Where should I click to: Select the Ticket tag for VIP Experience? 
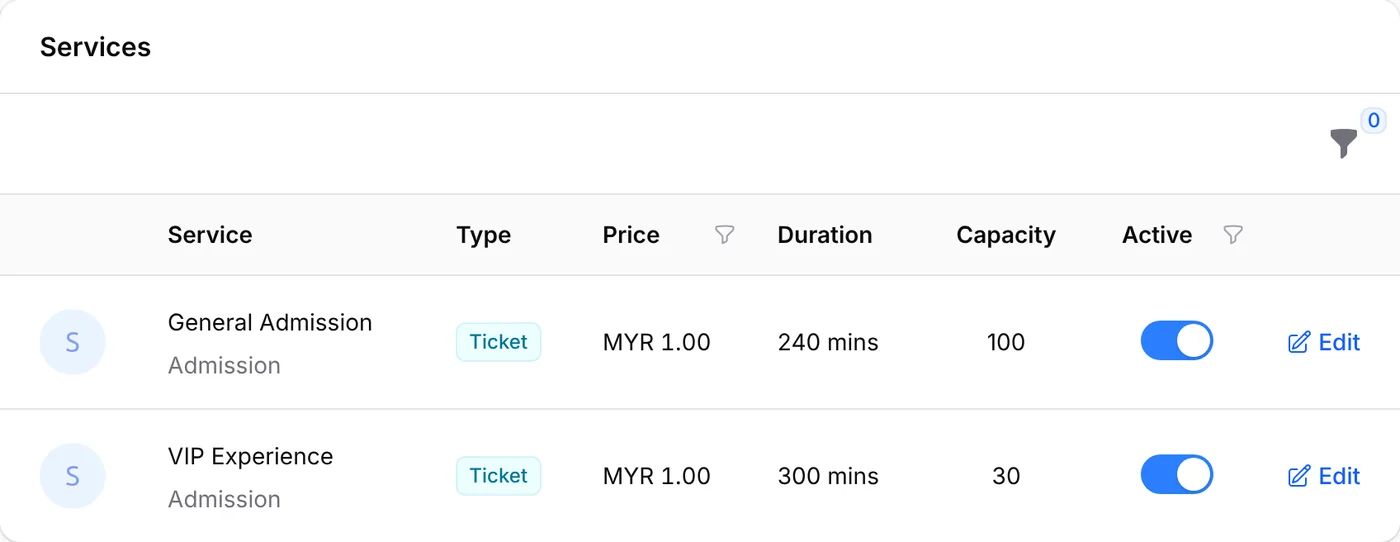click(x=498, y=476)
